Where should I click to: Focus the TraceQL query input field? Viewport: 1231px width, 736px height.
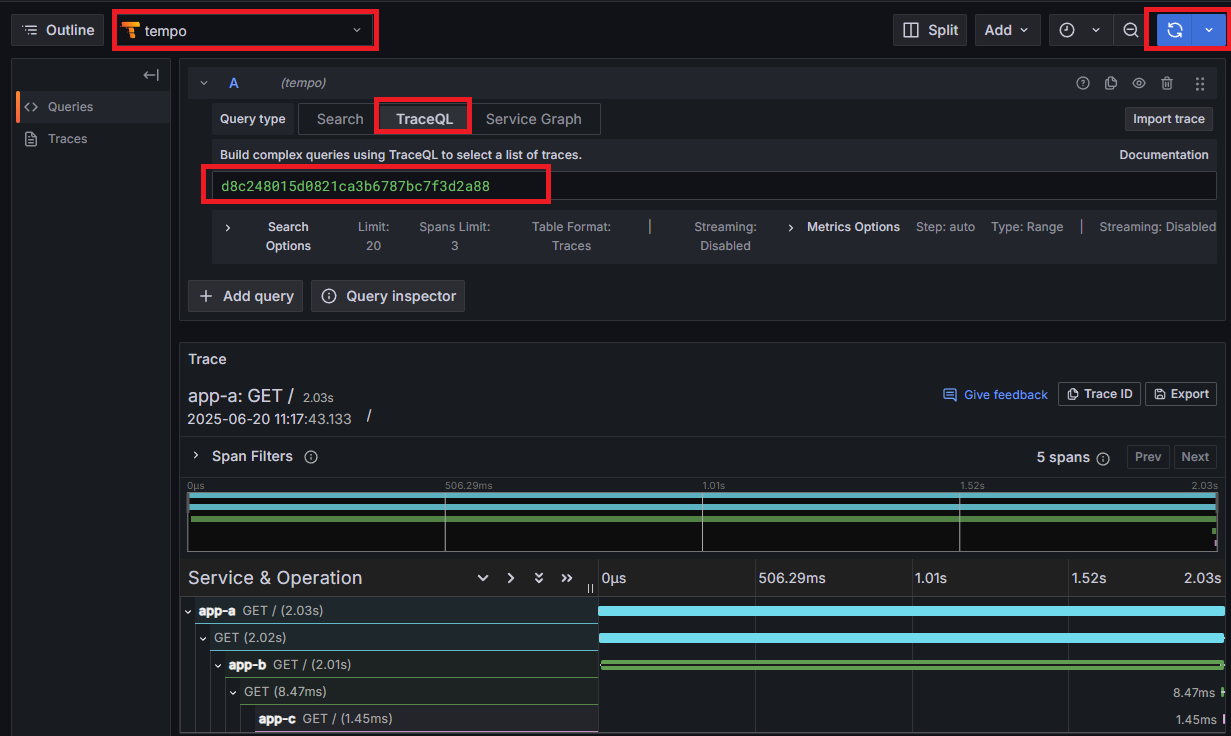pos(714,186)
